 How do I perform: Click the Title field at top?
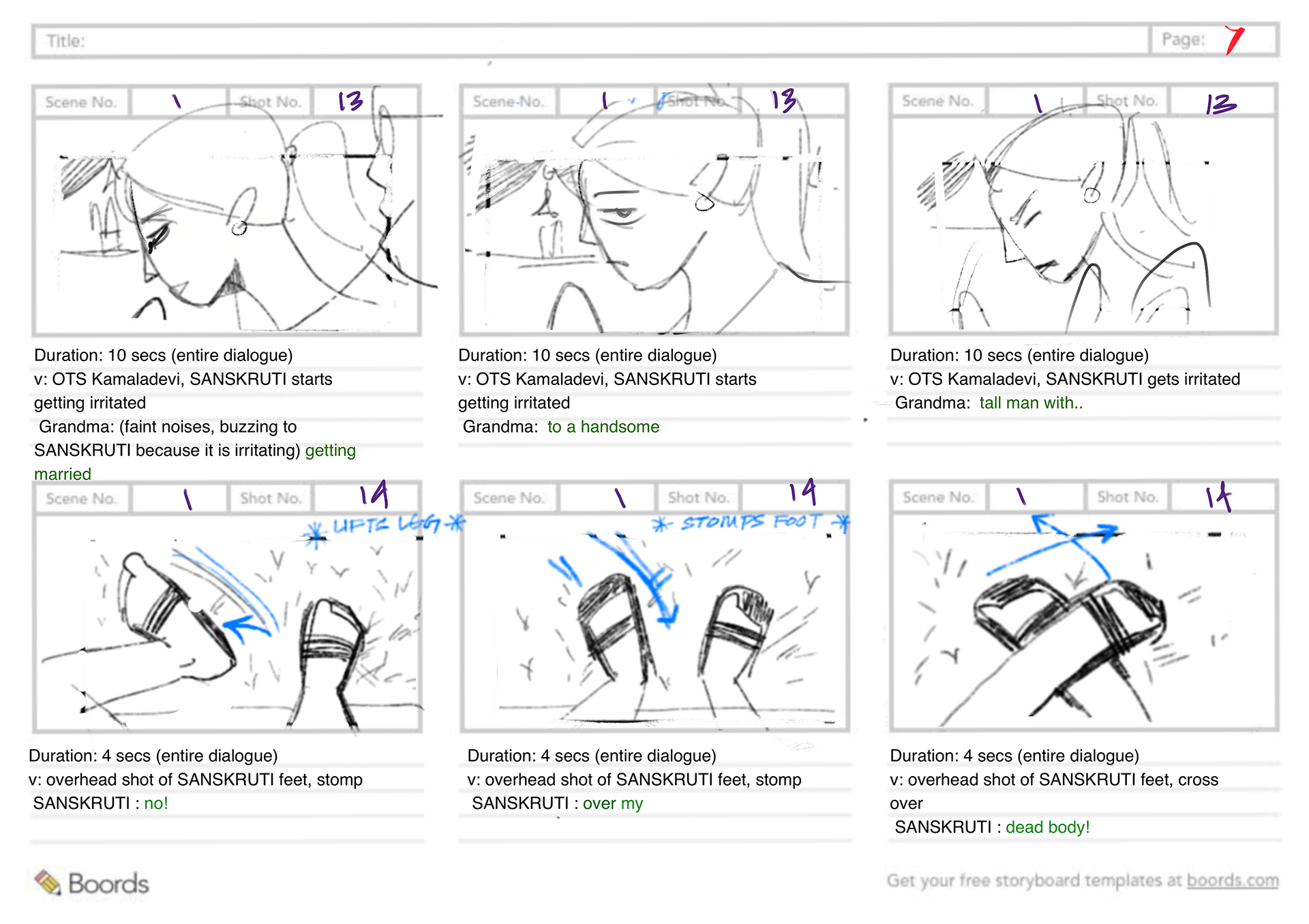pos(590,40)
